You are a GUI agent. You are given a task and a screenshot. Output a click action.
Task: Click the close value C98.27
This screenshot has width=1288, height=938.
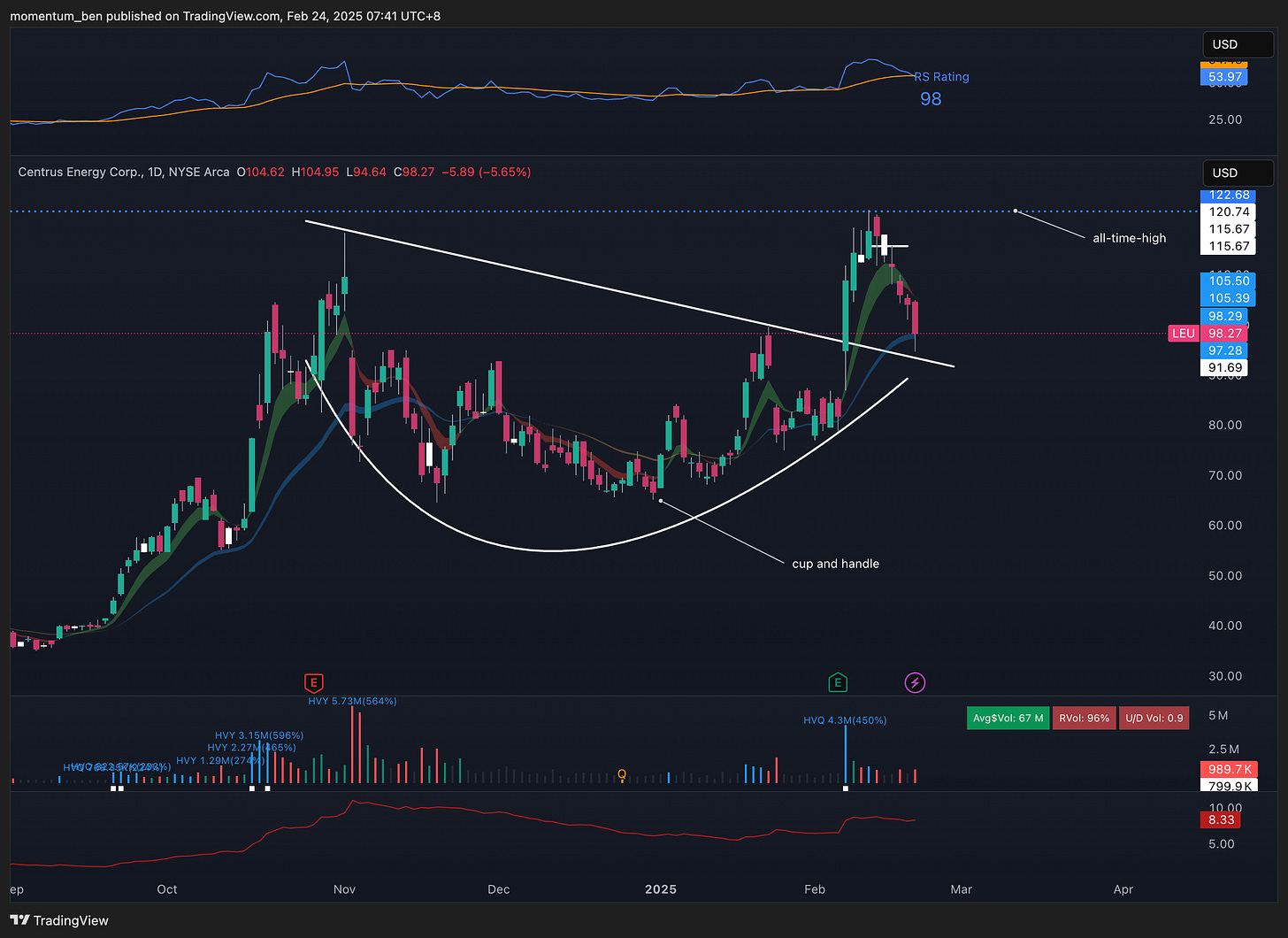tap(414, 172)
